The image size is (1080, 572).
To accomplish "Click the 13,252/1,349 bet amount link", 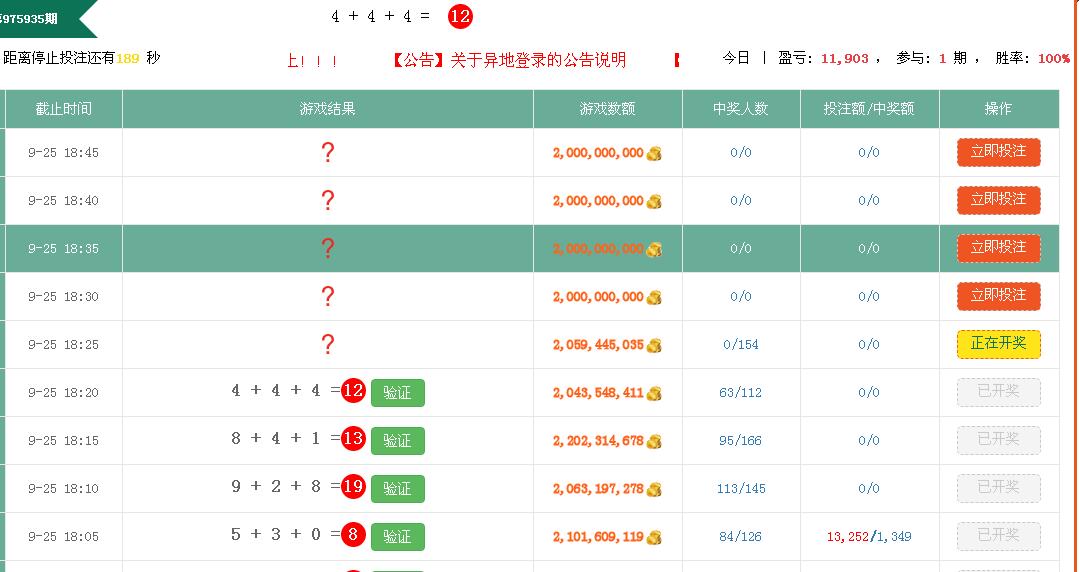I will click(x=868, y=537).
